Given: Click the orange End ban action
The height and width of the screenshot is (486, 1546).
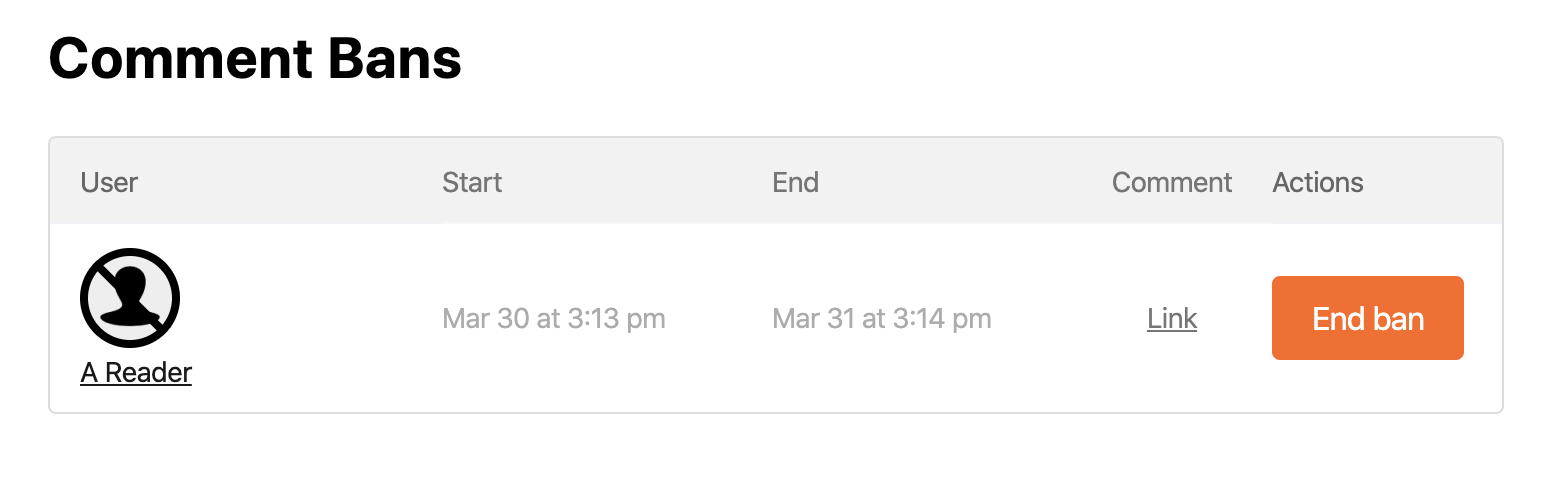Looking at the screenshot, I should coord(1368,318).
